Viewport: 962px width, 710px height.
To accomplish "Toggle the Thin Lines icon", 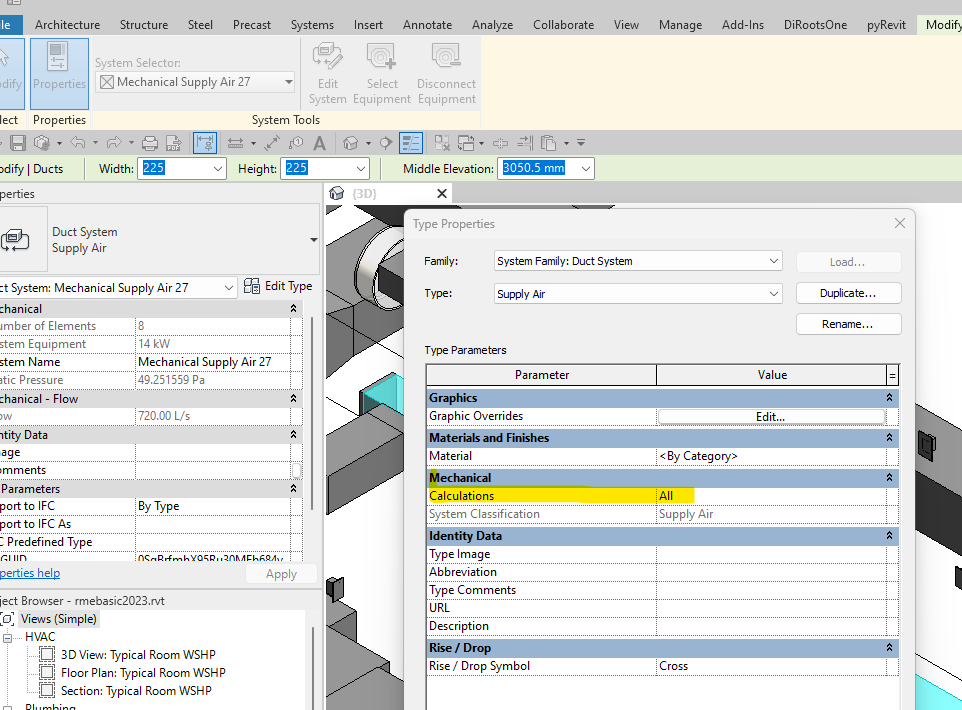I will [410, 143].
